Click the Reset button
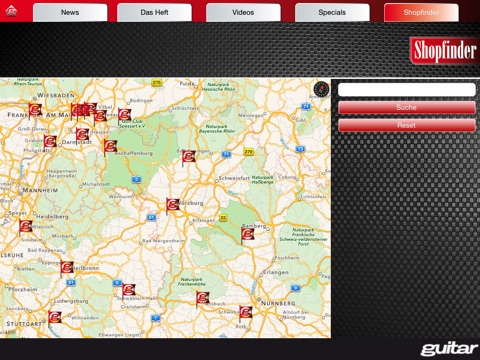The width and height of the screenshot is (480, 360). click(x=407, y=125)
